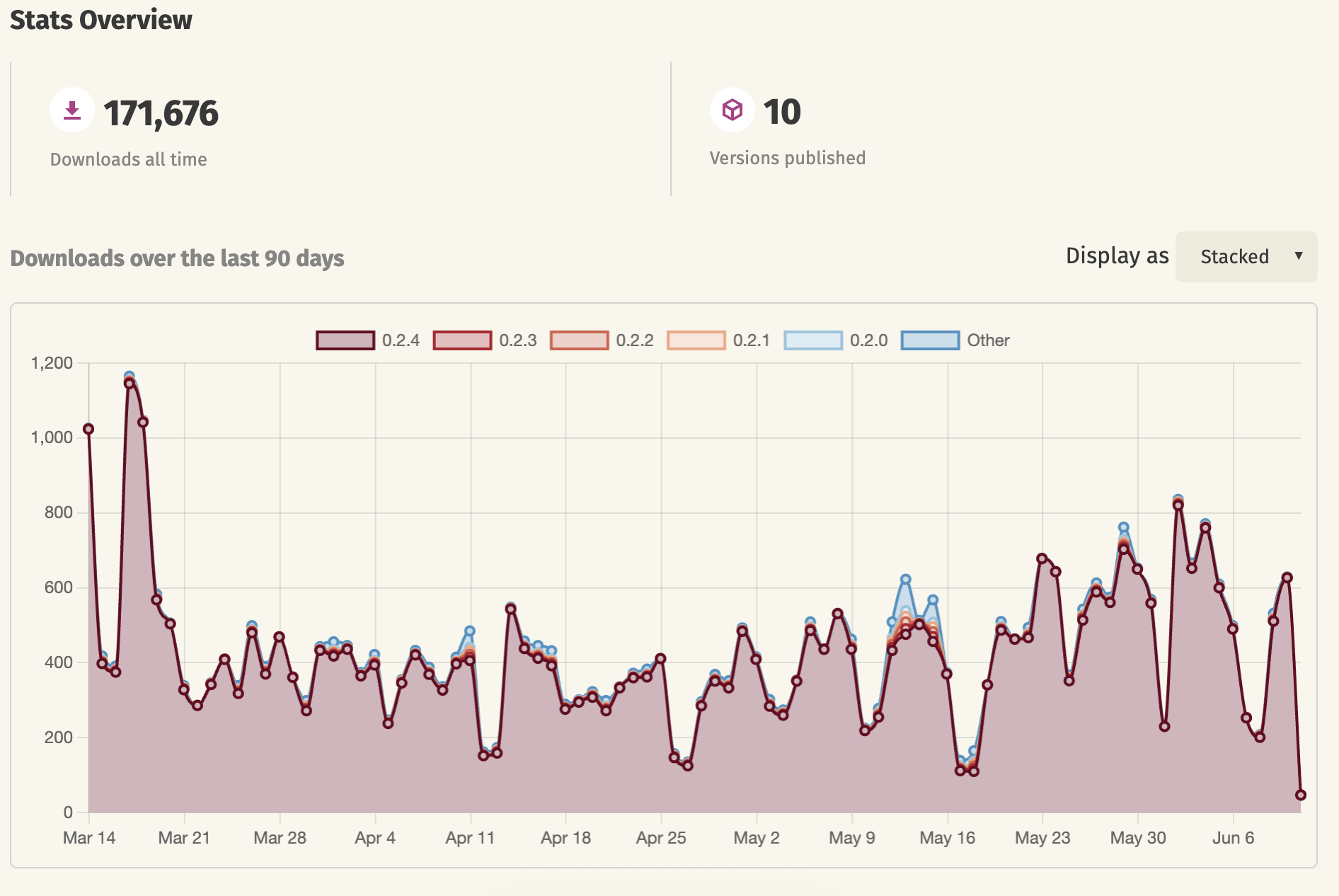Toggle the 0.2.4 legend series
The height and width of the screenshot is (896, 1339).
coord(368,340)
